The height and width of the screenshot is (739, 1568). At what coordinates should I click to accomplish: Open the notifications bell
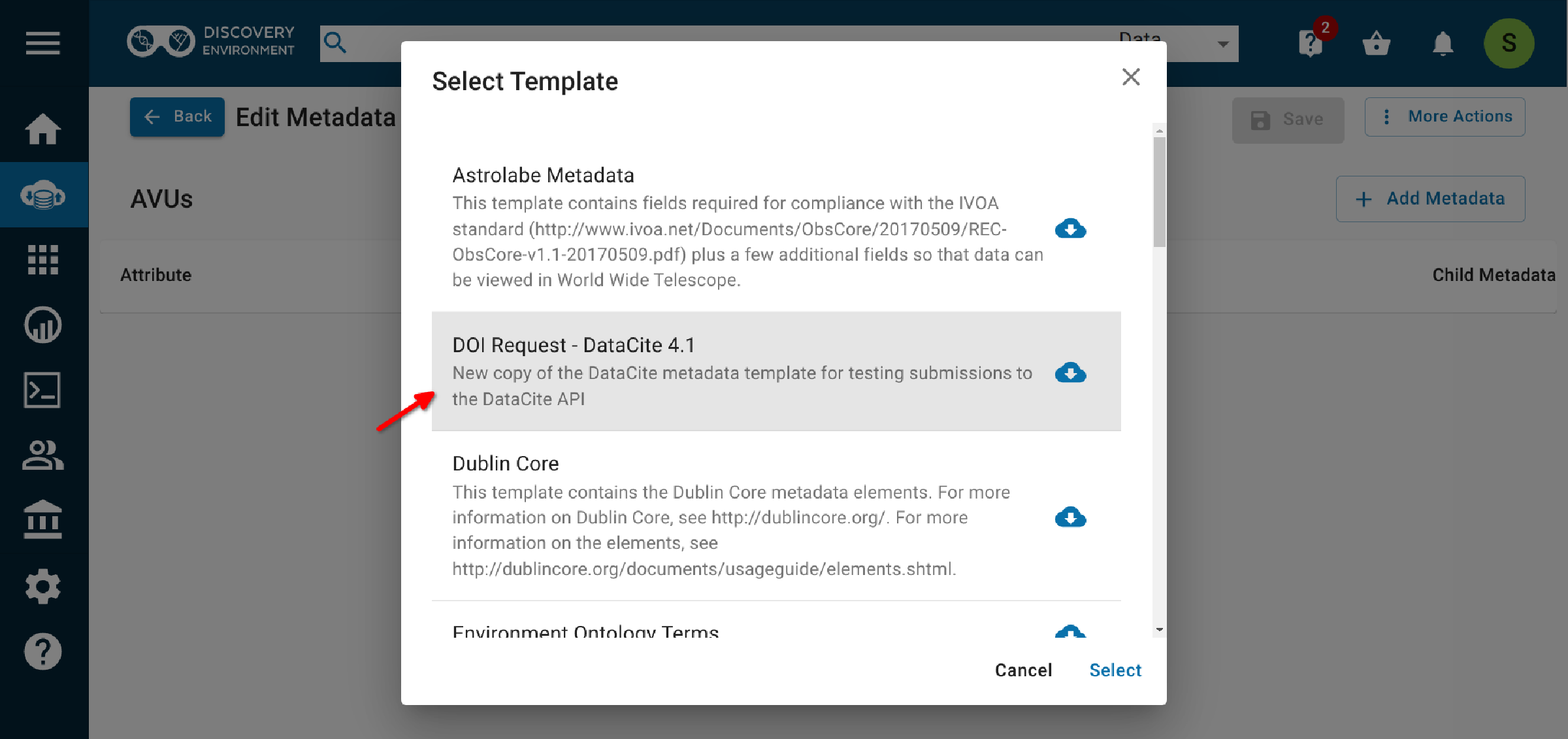(1443, 44)
